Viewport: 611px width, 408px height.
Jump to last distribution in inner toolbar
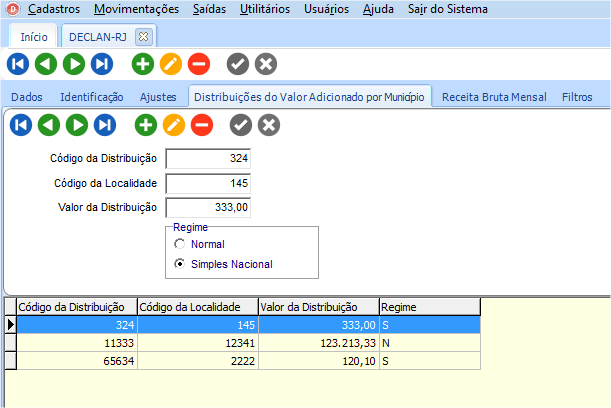tap(105, 125)
